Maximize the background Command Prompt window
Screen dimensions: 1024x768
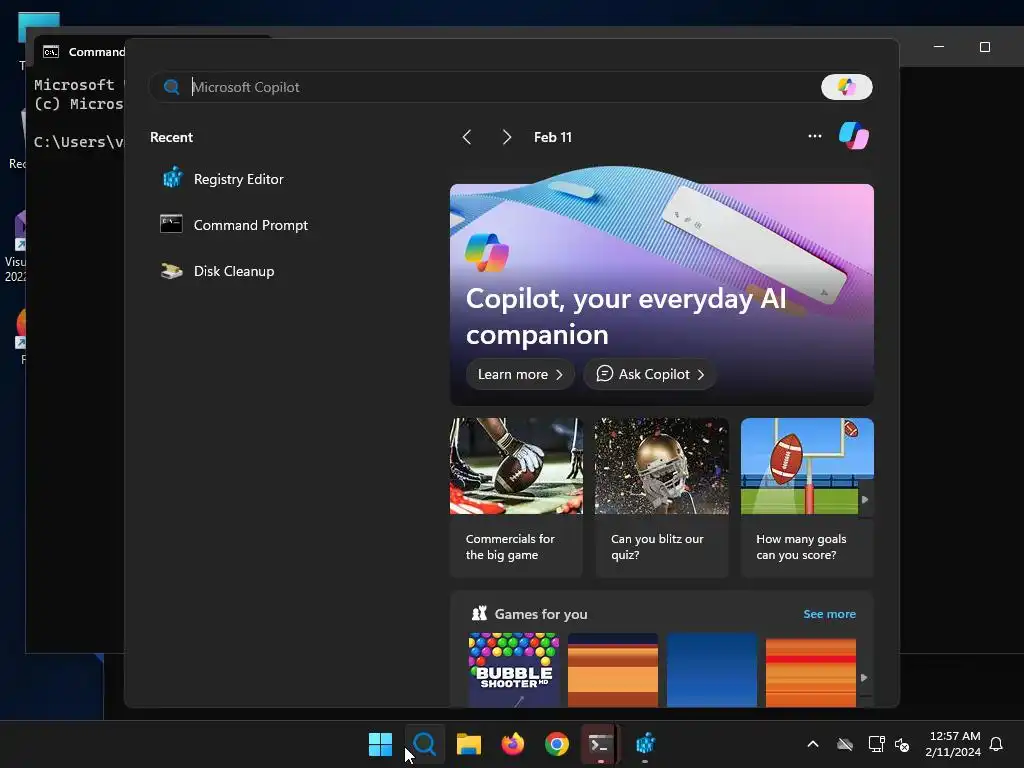[985, 47]
